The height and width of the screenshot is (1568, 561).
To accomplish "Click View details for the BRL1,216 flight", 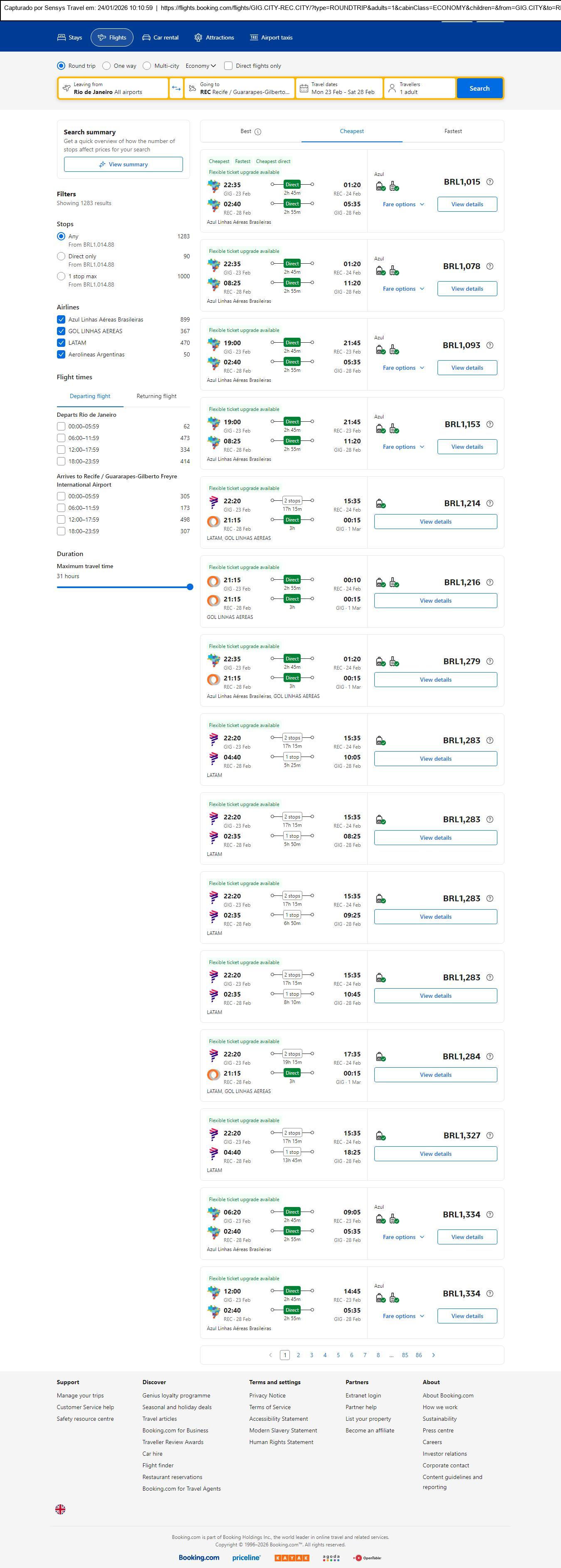I will point(435,601).
